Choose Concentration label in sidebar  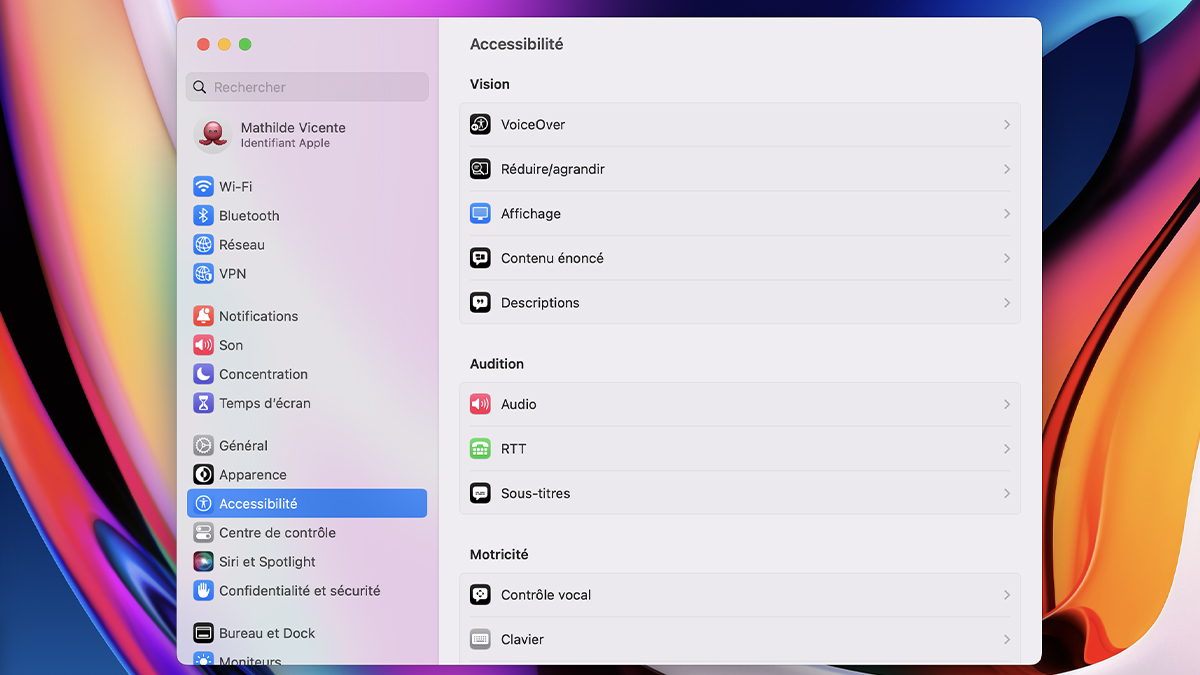tap(264, 374)
